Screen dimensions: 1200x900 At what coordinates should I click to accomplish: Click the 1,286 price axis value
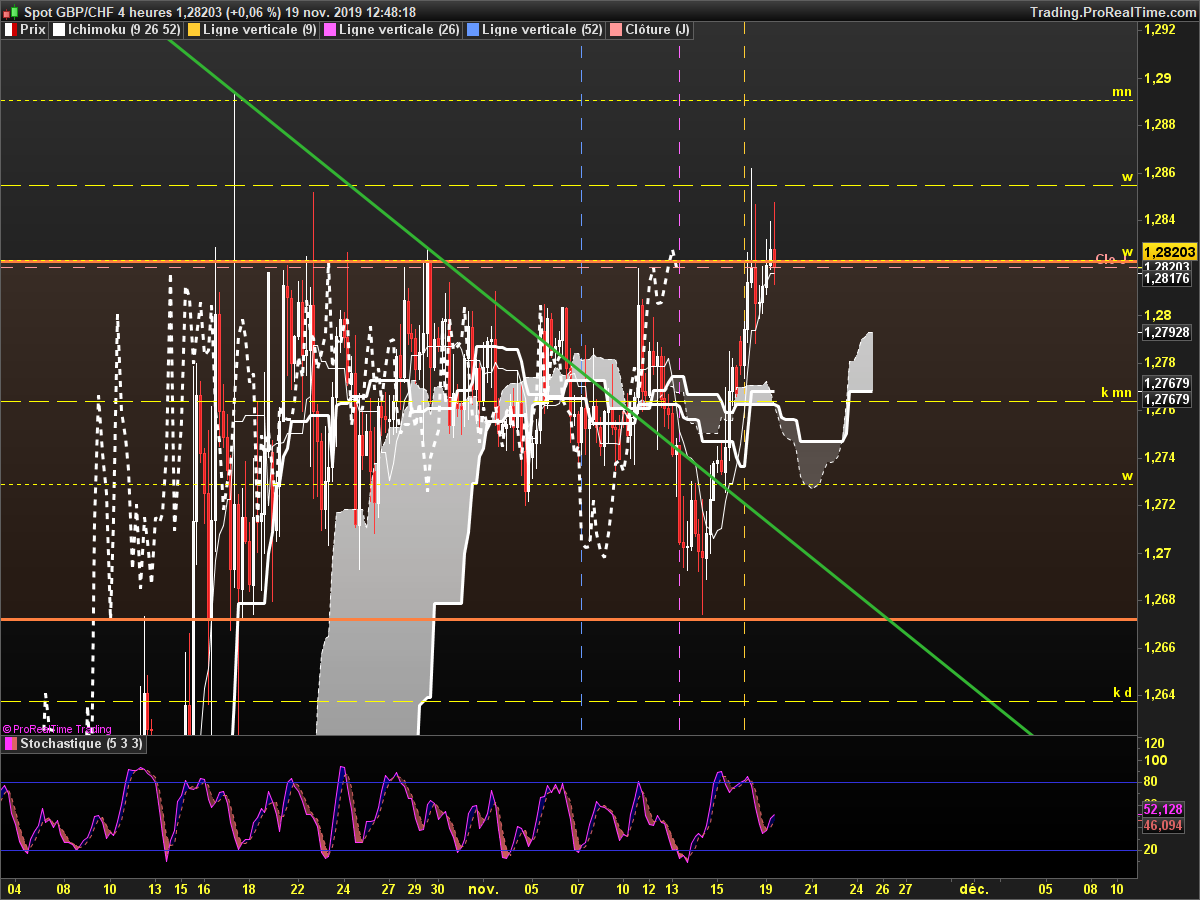(x=1160, y=173)
